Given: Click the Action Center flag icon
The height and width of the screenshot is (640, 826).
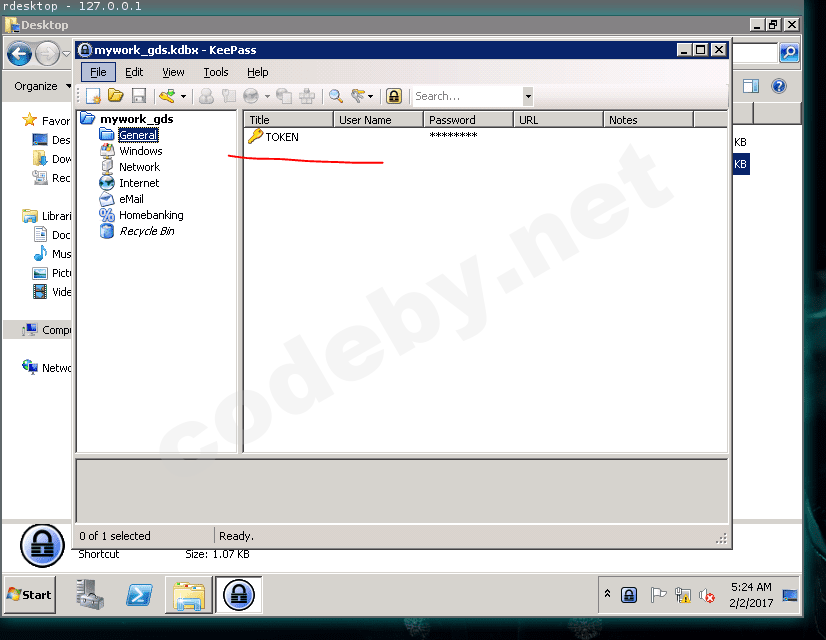Looking at the screenshot, I should click(658, 595).
